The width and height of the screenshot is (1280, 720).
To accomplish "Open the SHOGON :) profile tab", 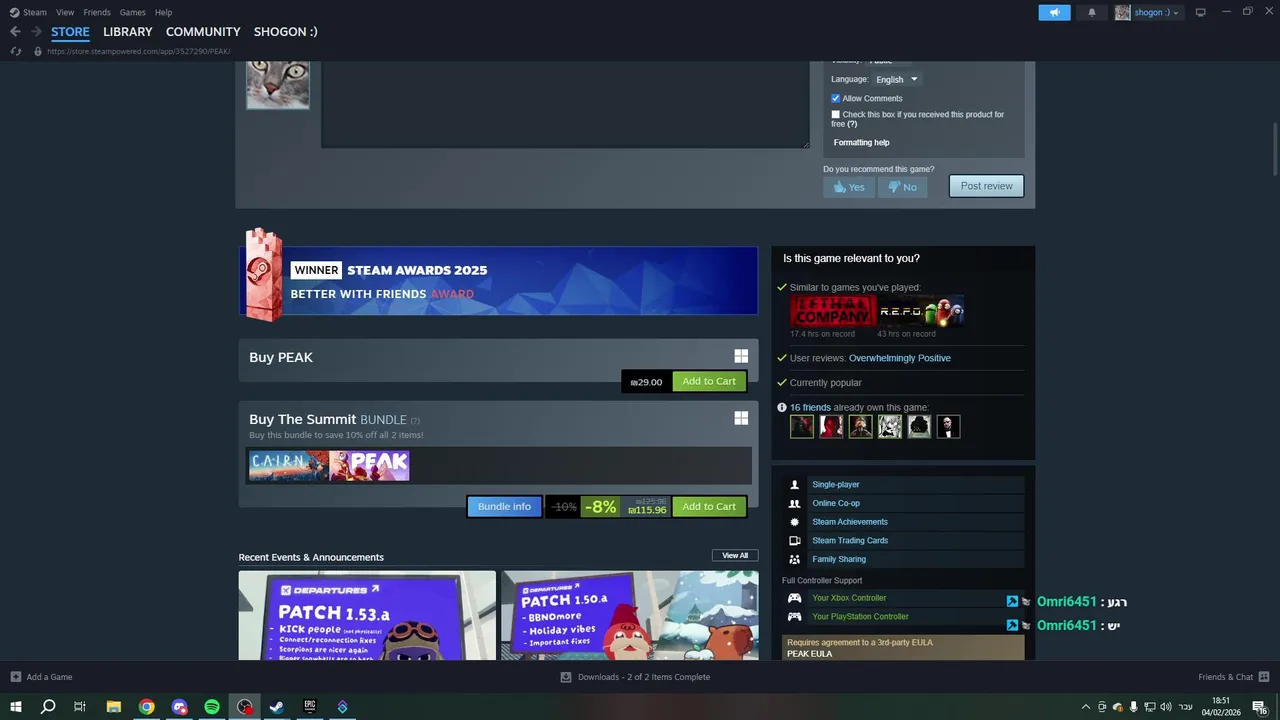I will tap(285, 32).
